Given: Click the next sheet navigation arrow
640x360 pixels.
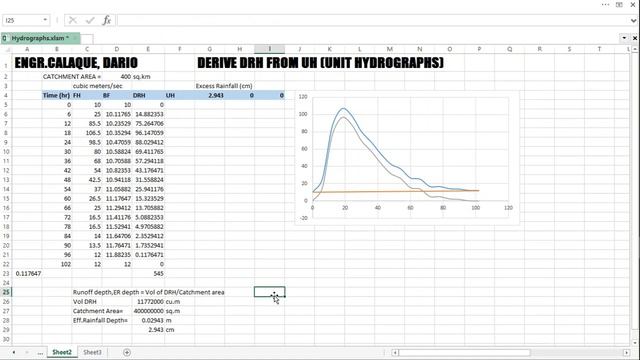Looking at the screenshot, I should 27,352.
